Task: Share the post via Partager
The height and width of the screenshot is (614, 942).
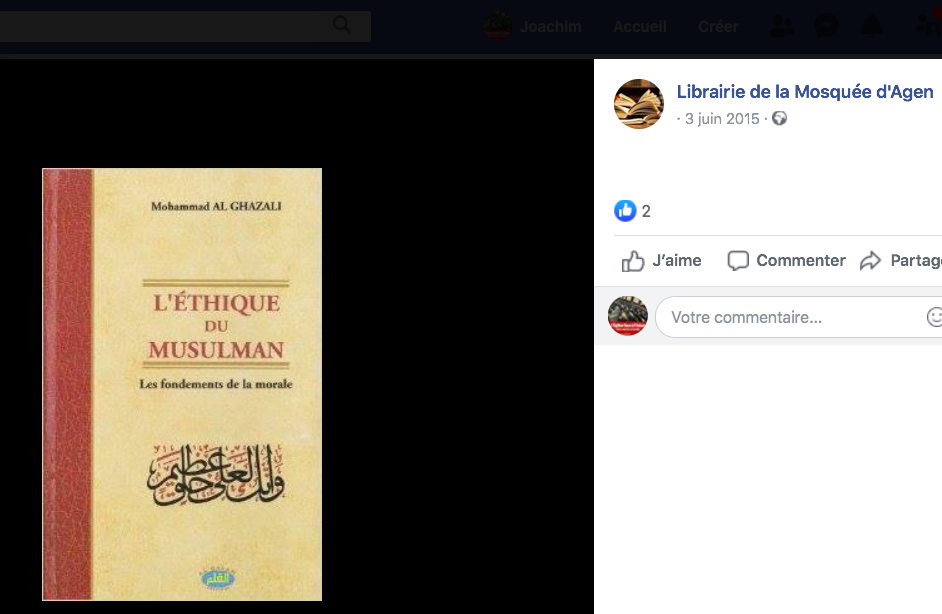Action: [901, 261]
